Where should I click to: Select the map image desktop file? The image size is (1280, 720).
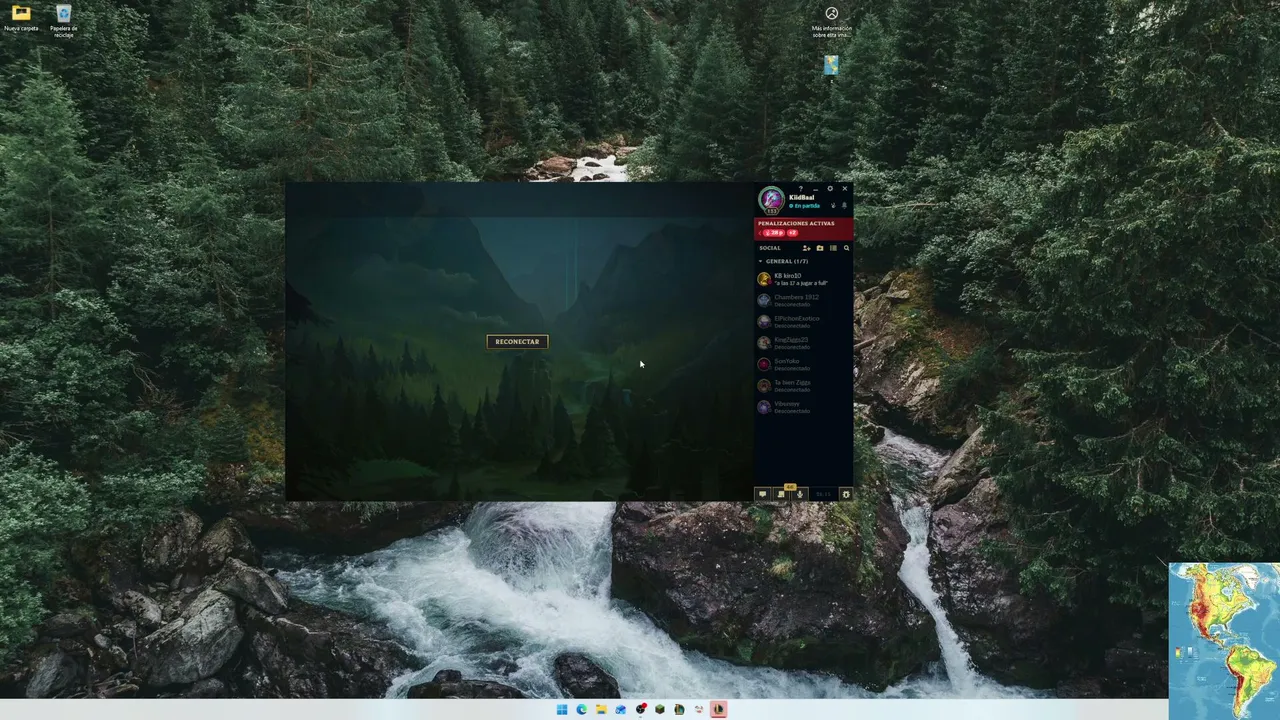coord(831,66)
